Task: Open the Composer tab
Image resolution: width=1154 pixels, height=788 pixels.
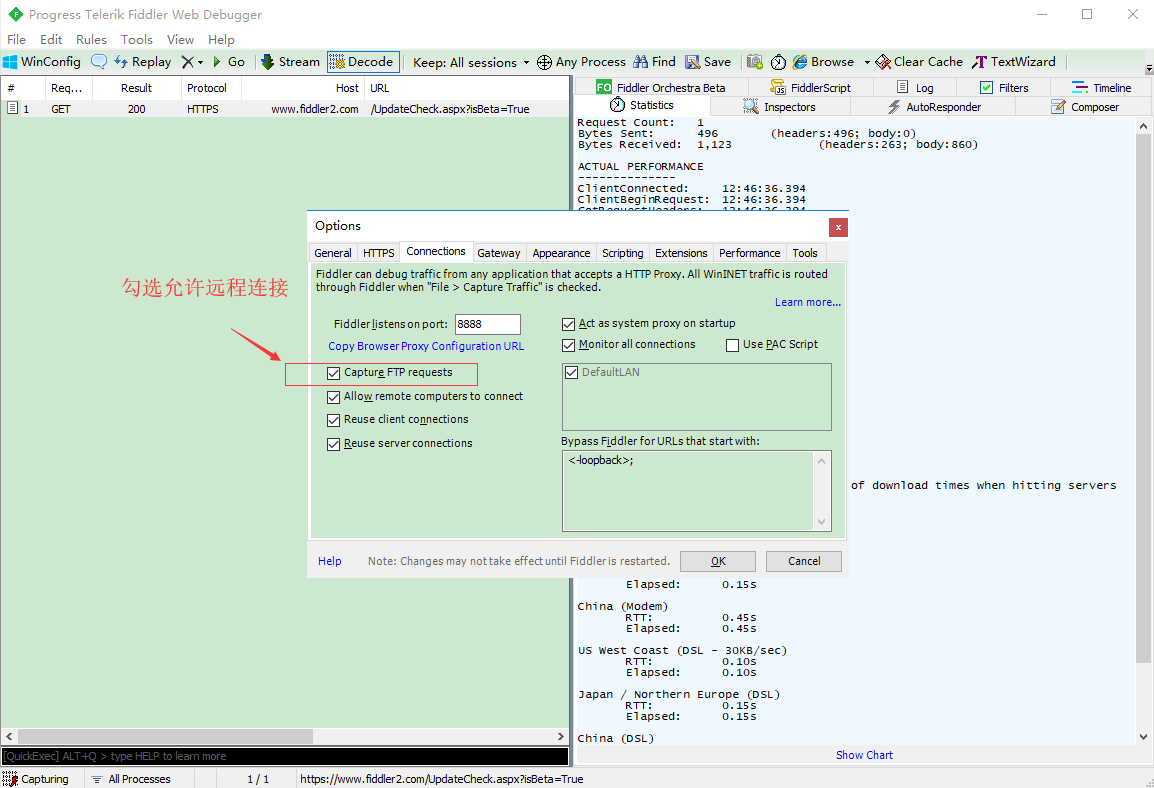Action: [x=1084, y=107]
